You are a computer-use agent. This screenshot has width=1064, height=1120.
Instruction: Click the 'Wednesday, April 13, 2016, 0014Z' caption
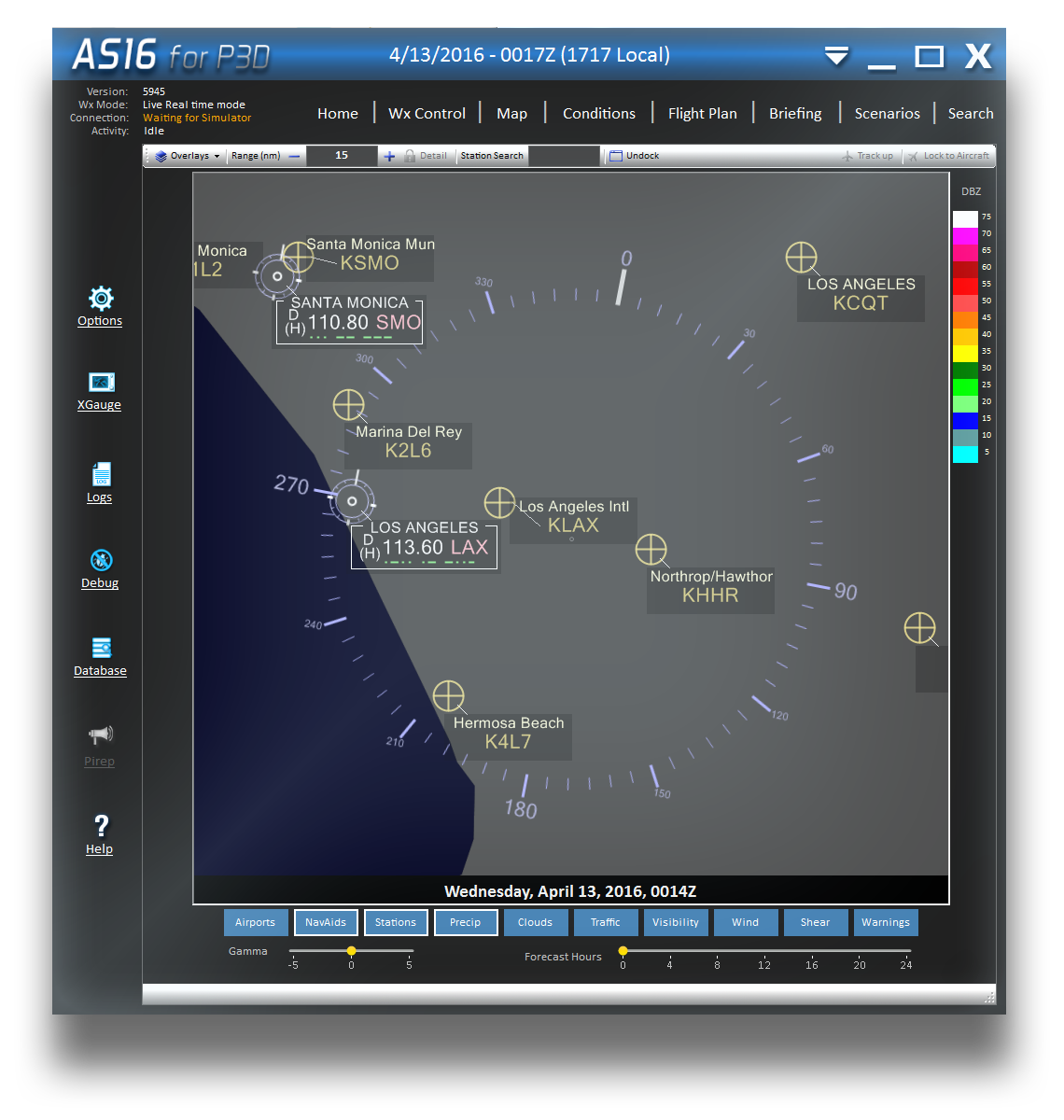point(570,891)
